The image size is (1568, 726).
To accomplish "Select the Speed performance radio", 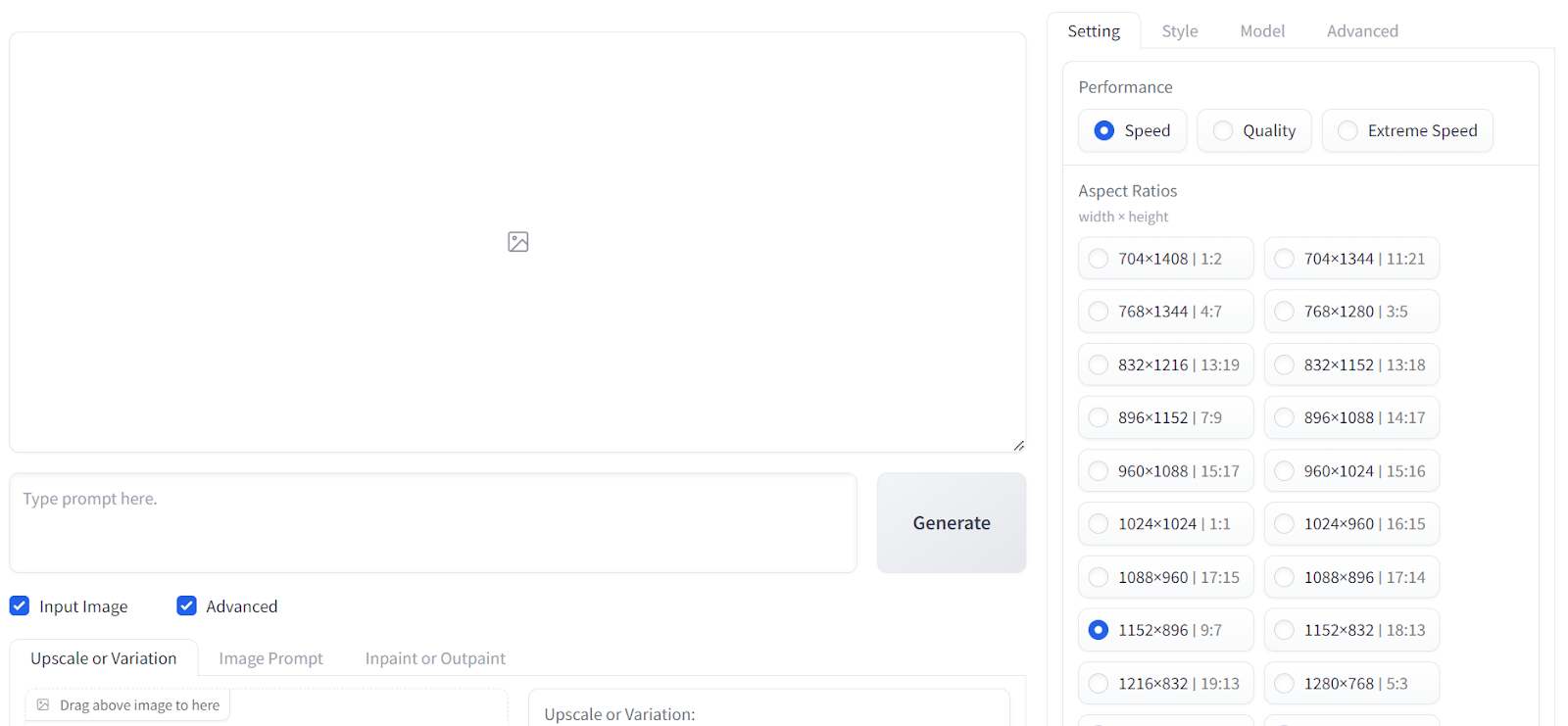I will click(1132, 130).
